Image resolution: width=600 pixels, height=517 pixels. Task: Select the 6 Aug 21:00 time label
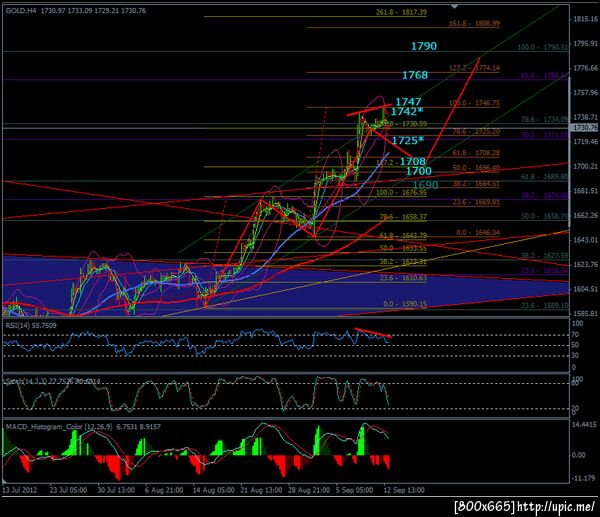point(164,490)
